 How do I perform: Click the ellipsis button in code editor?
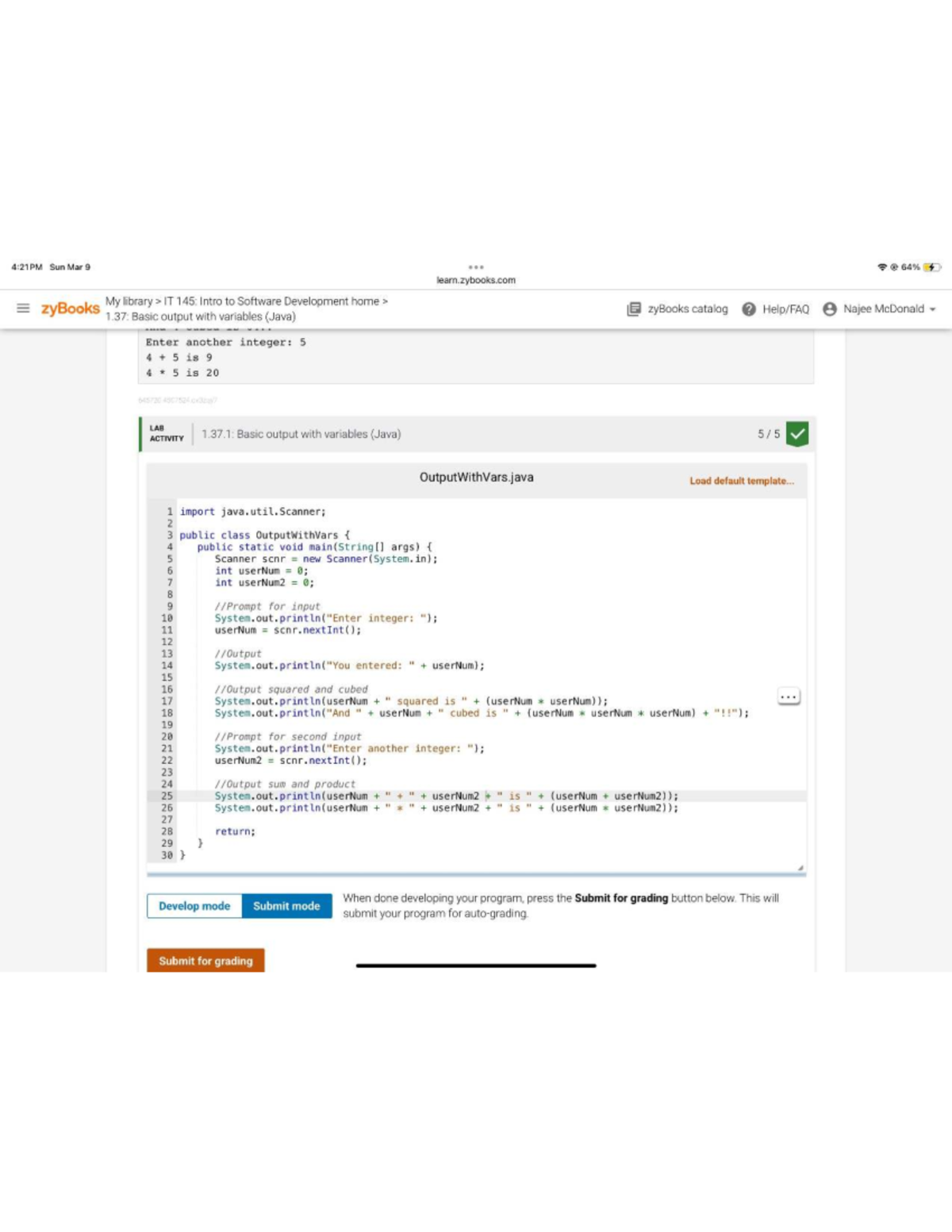(789, 697)
